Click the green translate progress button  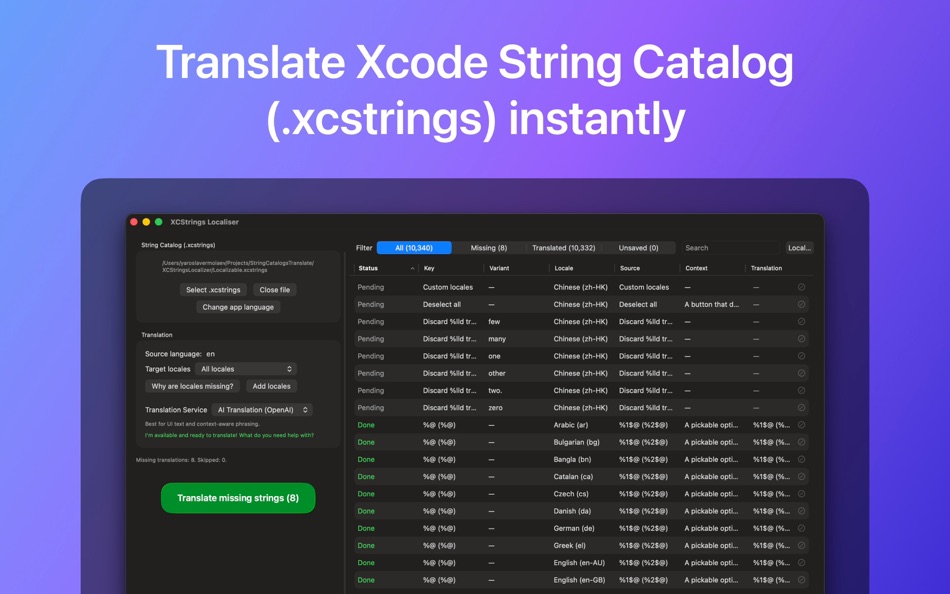point(237,497)
